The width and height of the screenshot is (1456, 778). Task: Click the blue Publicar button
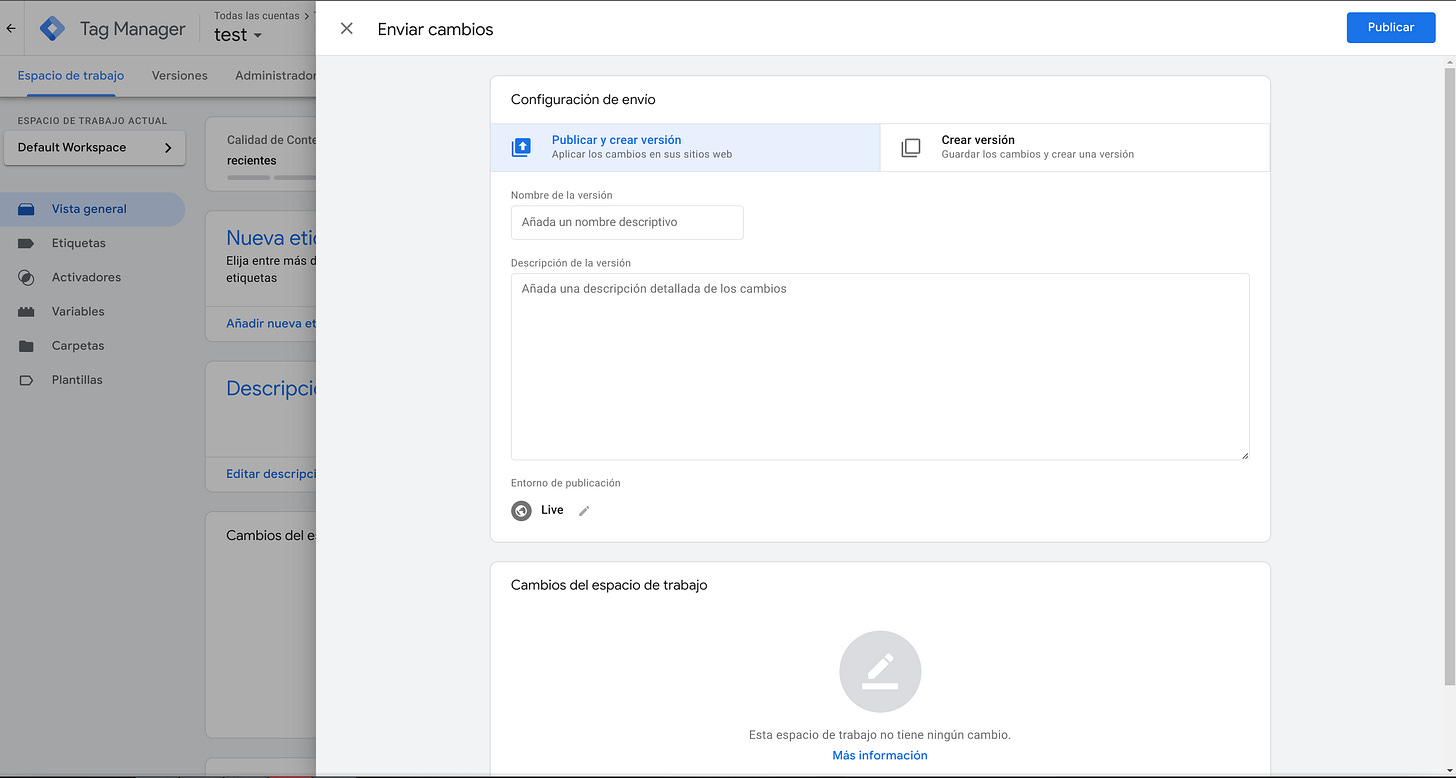[1391, 28]
